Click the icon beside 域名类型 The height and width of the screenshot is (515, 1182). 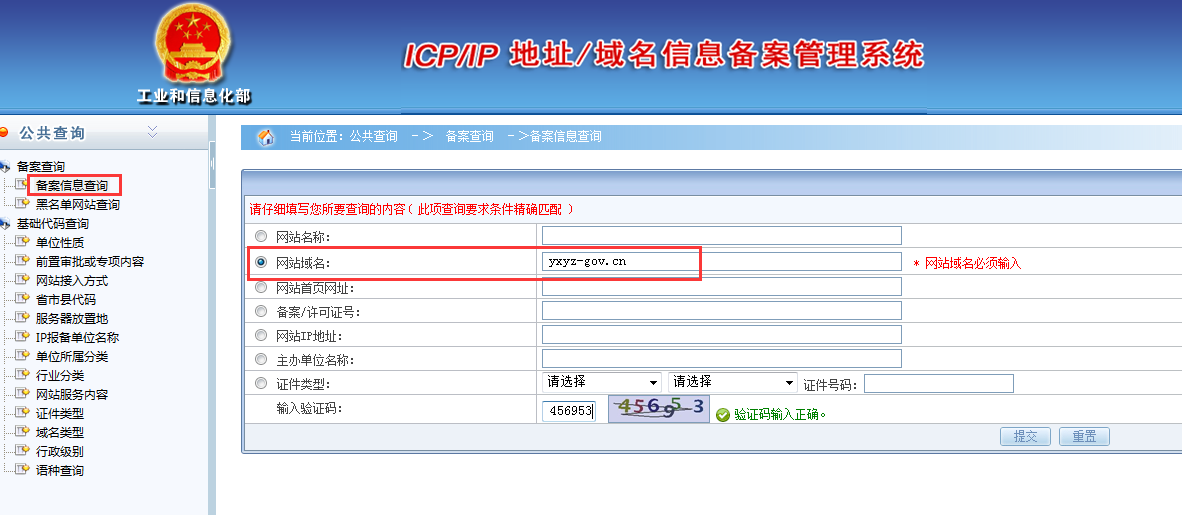(x=22, y=432)
